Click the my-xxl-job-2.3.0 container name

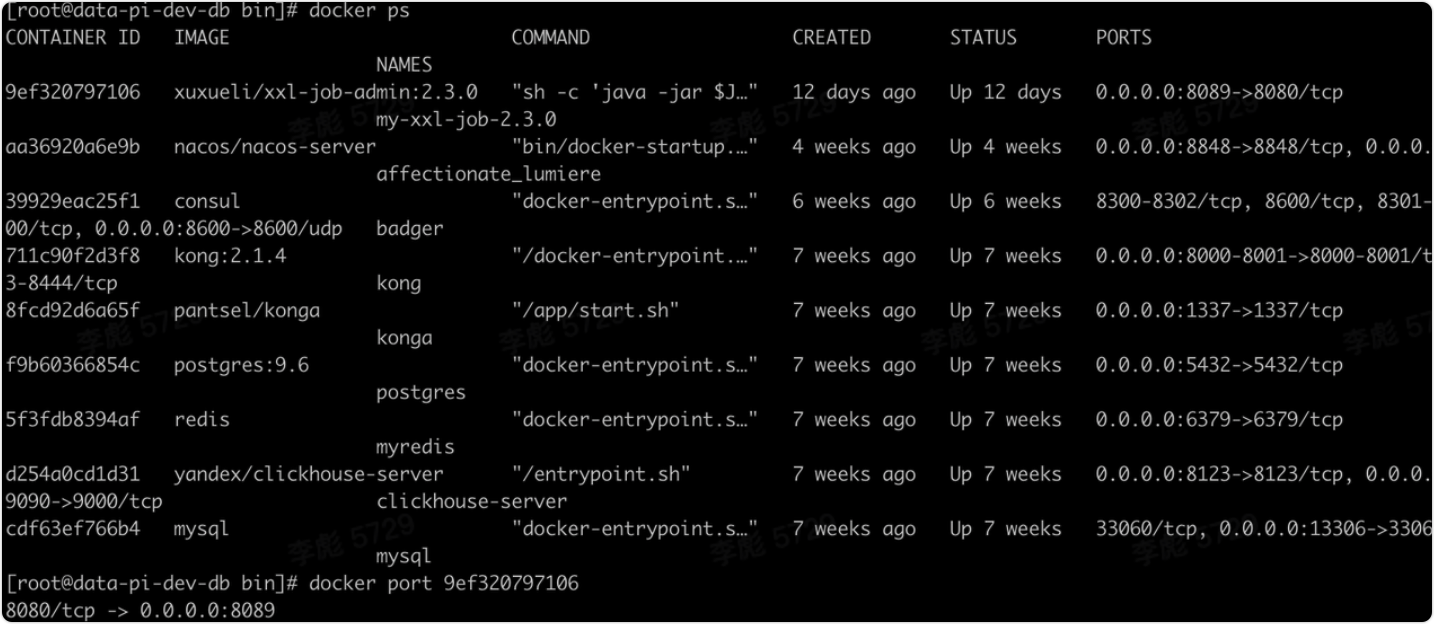click(x=466, y=119)
